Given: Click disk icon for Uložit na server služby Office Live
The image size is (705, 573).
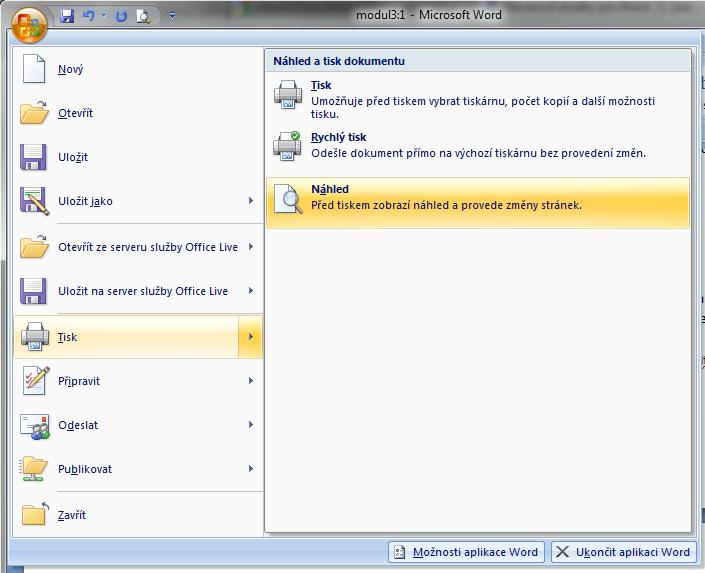Looking at the screenshot, I should 33,291.
